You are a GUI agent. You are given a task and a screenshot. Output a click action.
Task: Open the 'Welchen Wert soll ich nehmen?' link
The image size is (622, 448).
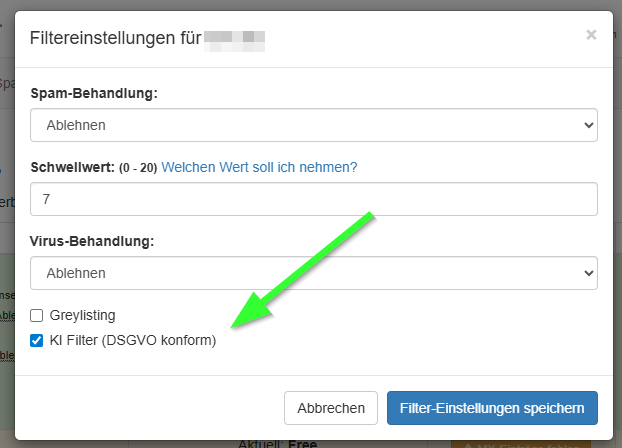point(259,167)
